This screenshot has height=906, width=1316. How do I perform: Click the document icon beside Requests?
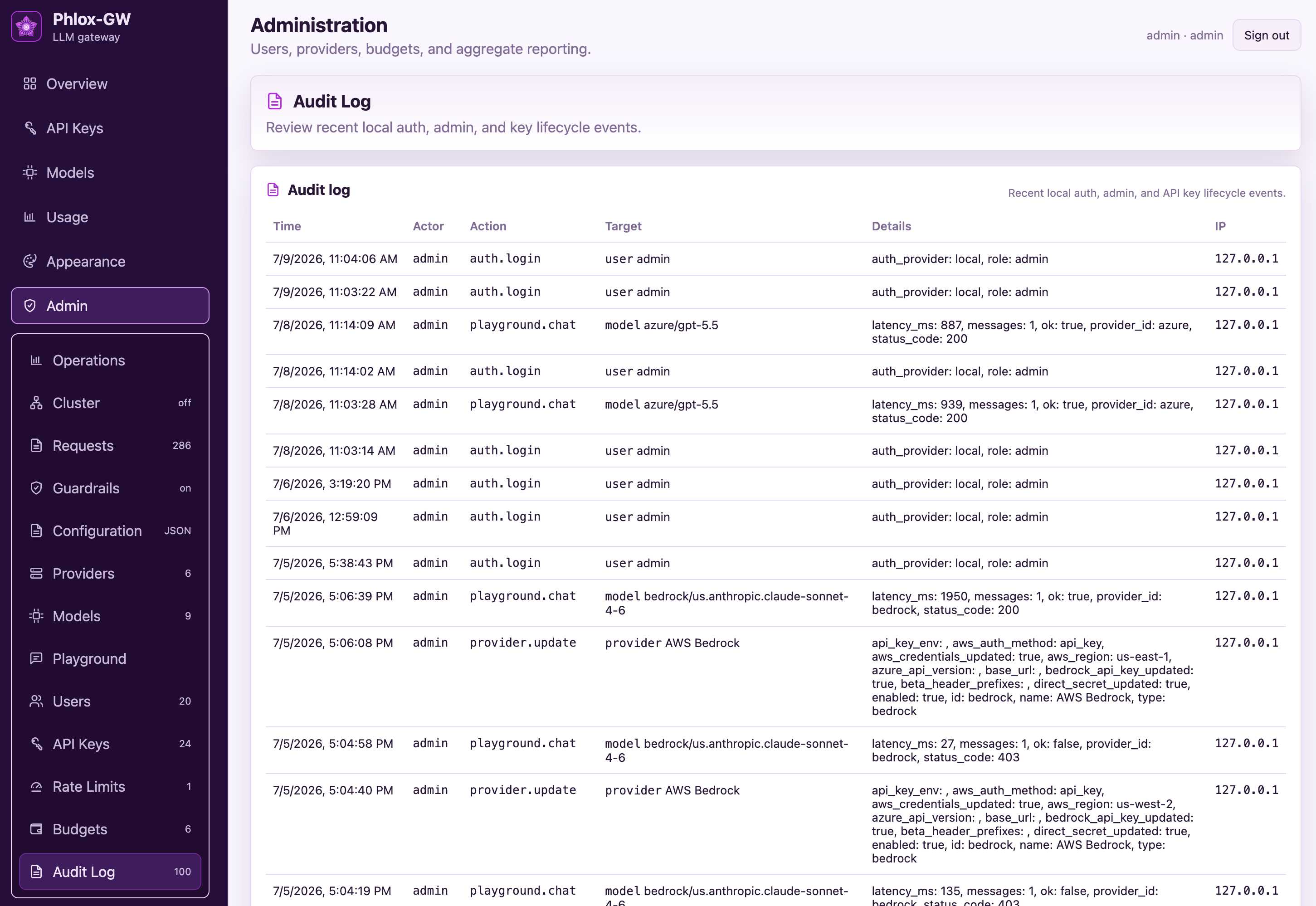(36, 445)
